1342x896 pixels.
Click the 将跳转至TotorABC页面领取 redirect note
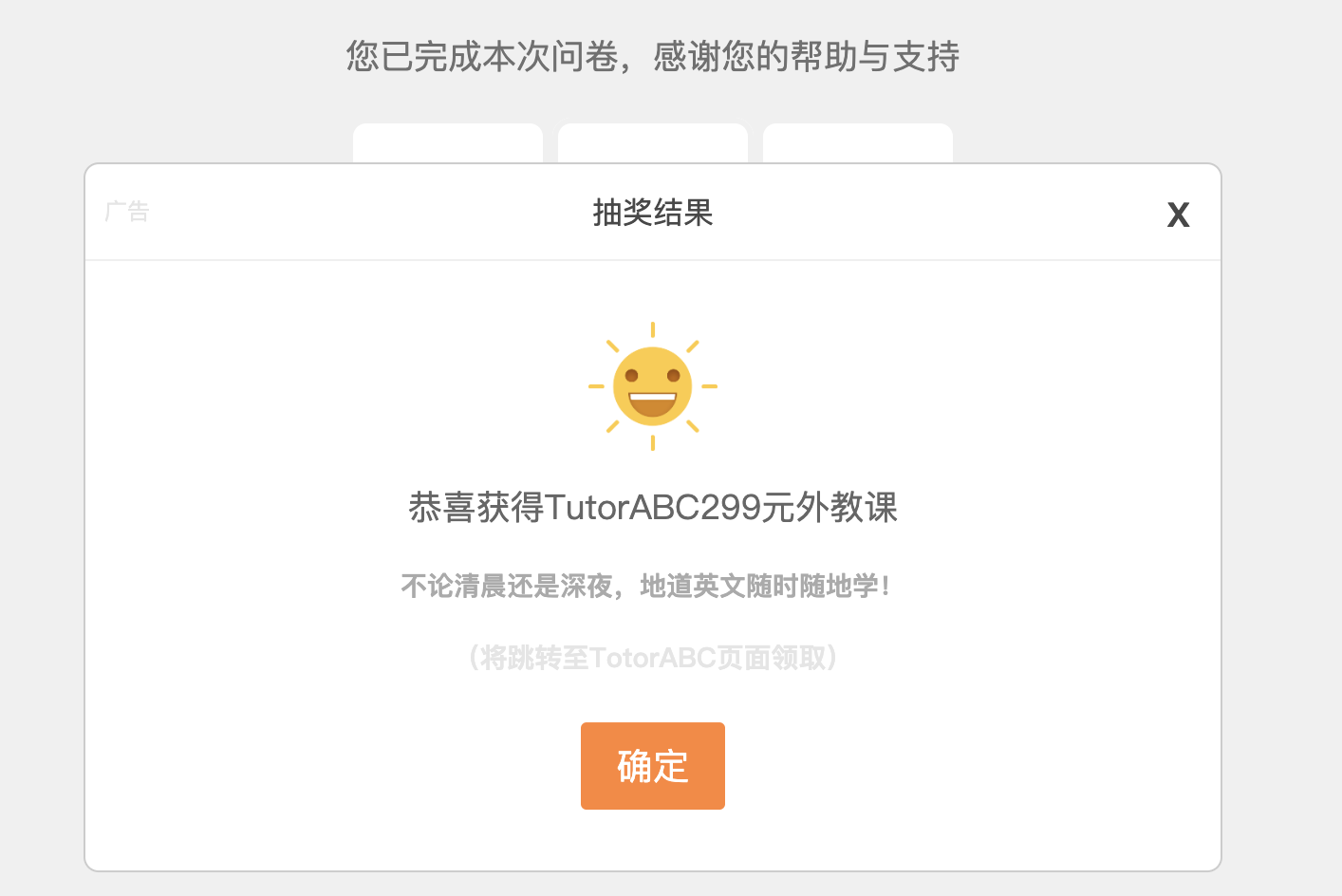pyautogui.click(x=653, y=657)
